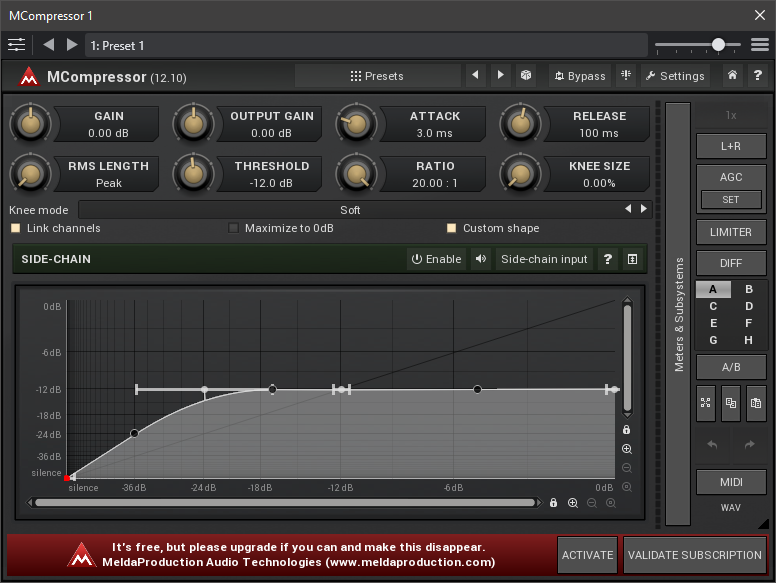
Task: Select preset slot E
Action: (x=713, y=323)
